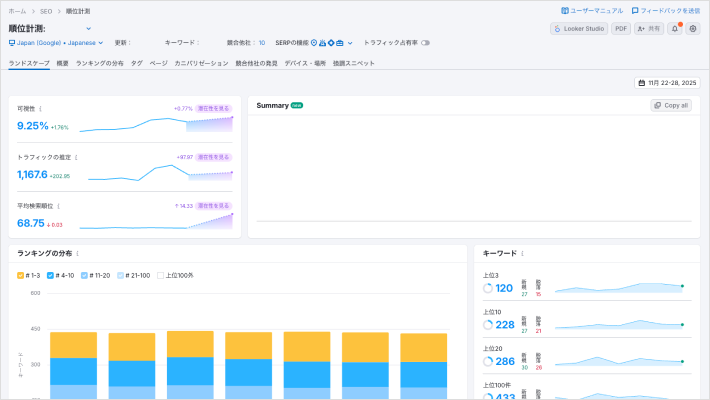Click info icon beside トラフィックの推定
The width and height of the screenshot is (710, 400).
(75, 157)
